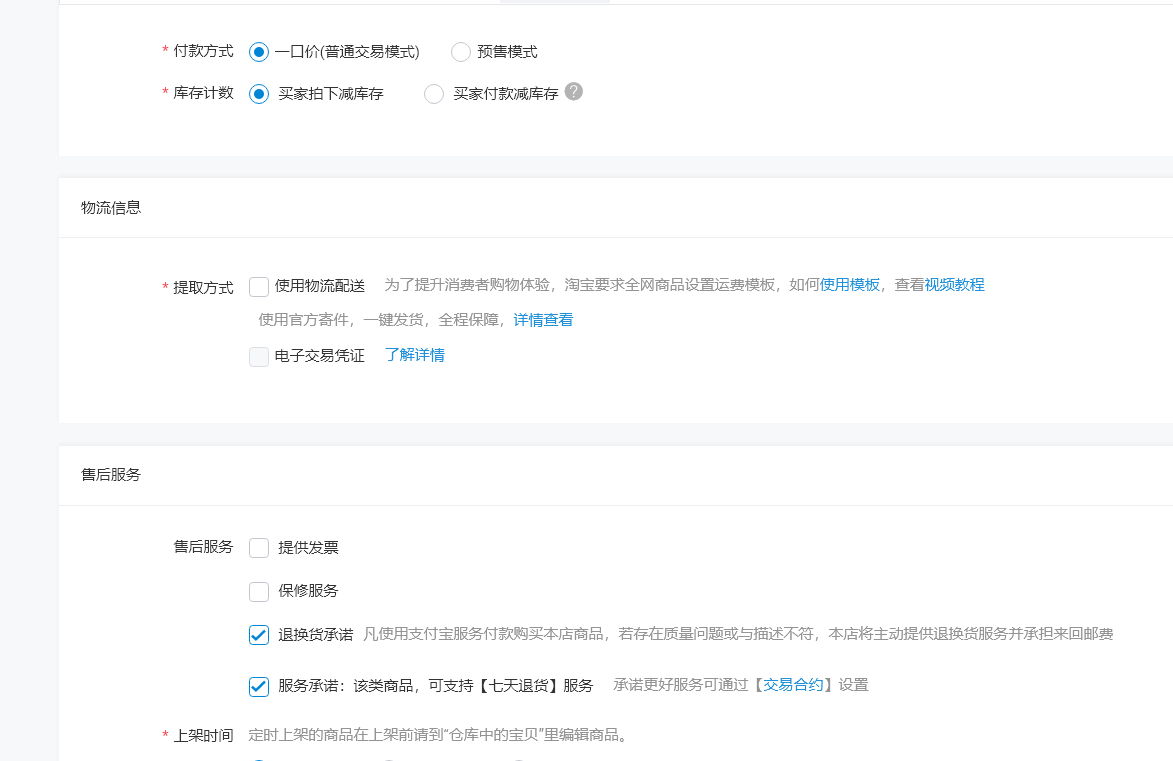This screenshot has height=761, width=1173.
Task: Choose the 预售模式 radio button
Action: pos(461,52)
